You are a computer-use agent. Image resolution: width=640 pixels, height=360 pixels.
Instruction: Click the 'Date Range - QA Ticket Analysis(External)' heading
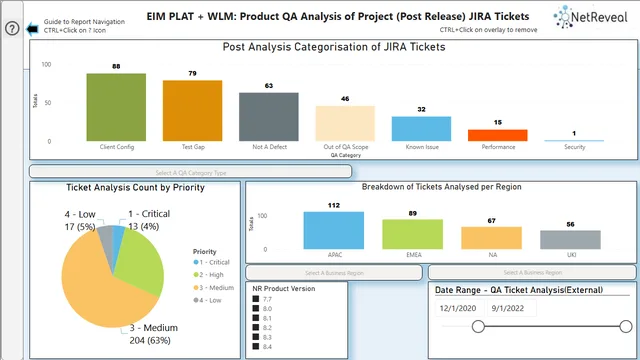(x=519, y=290)
